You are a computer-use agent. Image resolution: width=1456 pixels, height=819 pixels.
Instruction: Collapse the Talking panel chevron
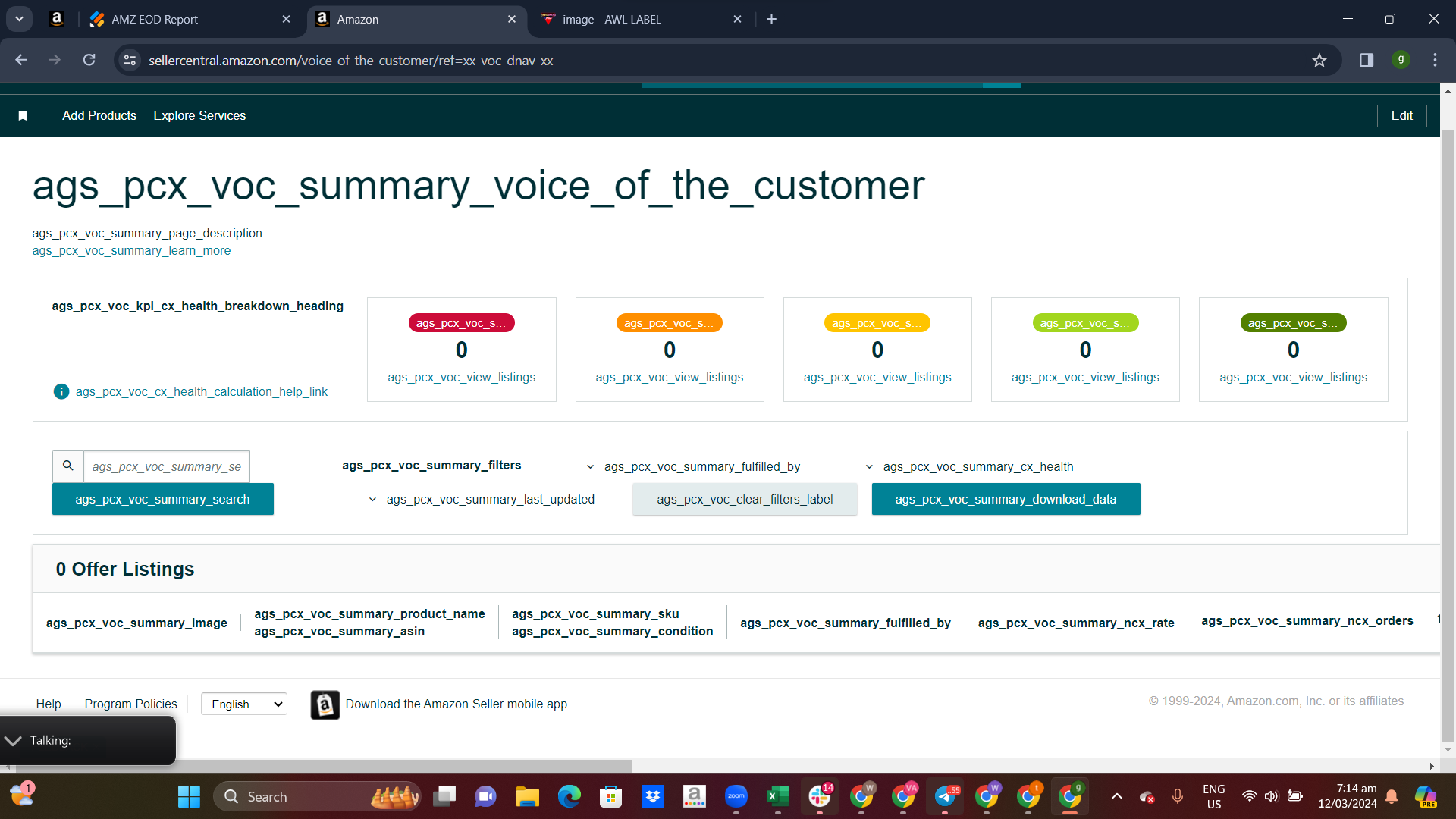13,741
